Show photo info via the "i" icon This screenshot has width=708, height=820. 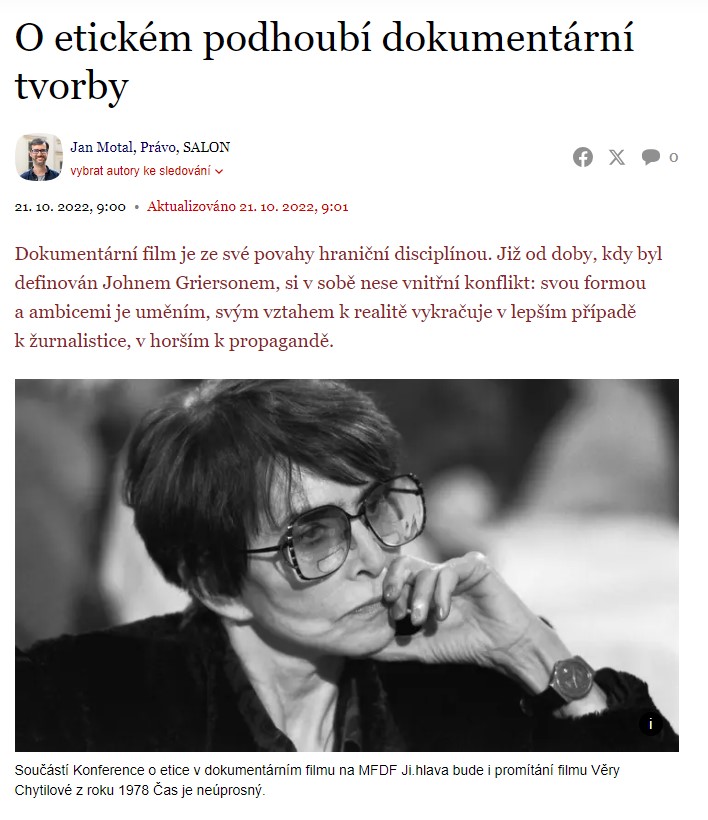point(650,724)
